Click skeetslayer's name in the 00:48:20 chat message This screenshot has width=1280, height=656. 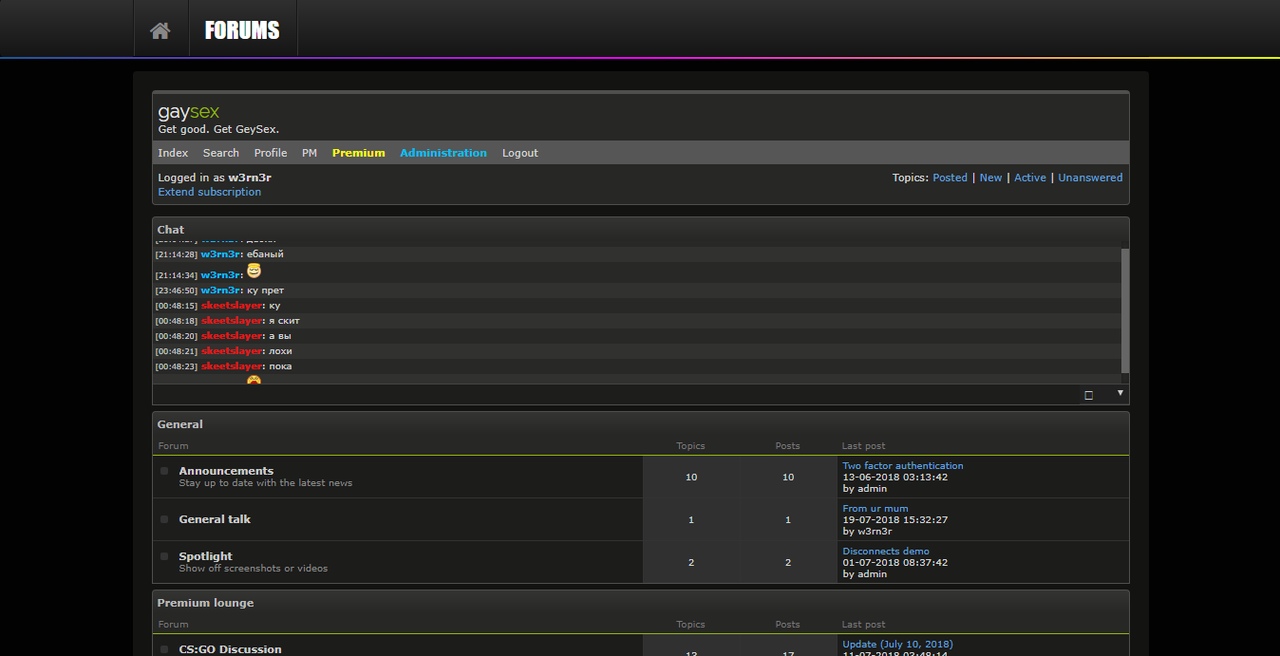tap(232, 336)
